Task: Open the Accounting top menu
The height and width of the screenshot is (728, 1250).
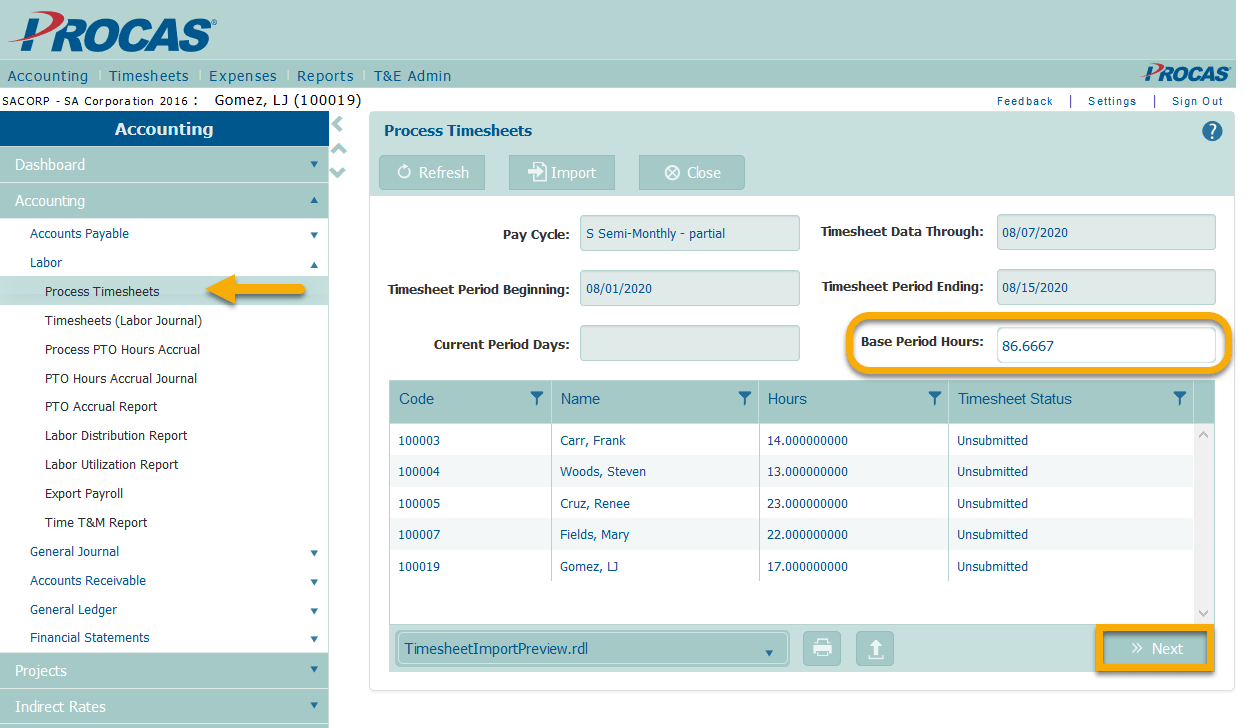Action: (x=48, y=76)
